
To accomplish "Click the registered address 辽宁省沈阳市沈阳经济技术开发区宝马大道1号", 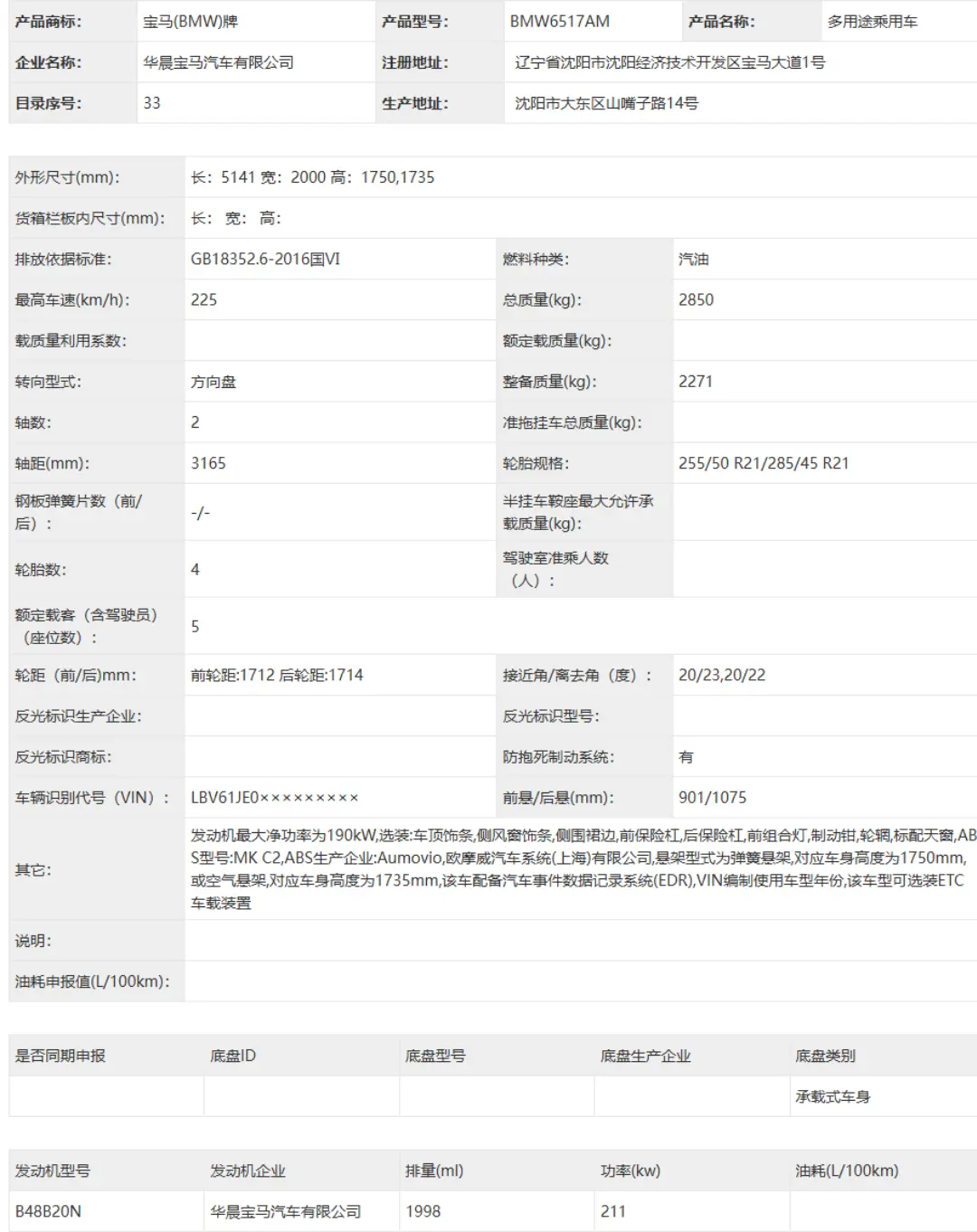I will (670, 62).
